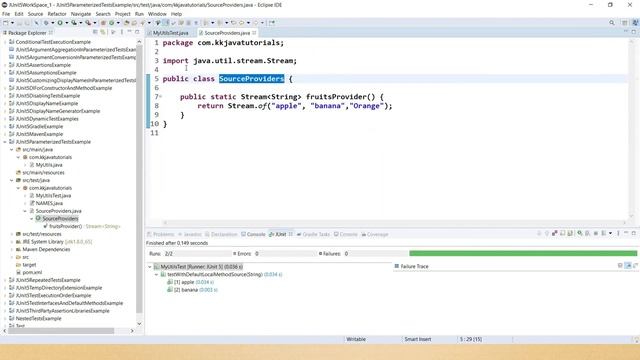This screenshot has height=360, width=640.
Task: Maximize the JUnit bottom panel
Action: tap(634, 233)
